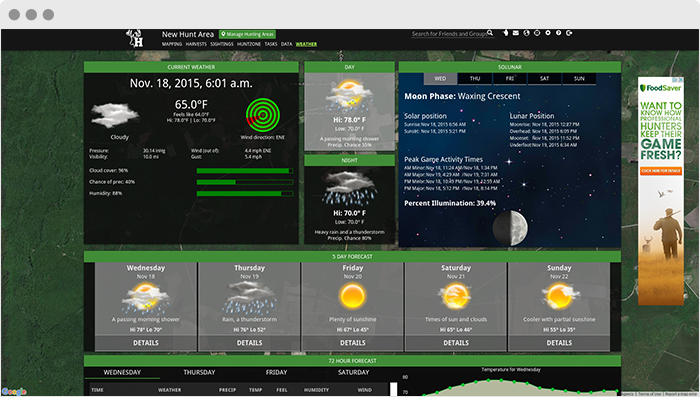The image size is (700, 397).
Task: Click the FoodSaver advertisement banner
Action: tap(661, 191)
